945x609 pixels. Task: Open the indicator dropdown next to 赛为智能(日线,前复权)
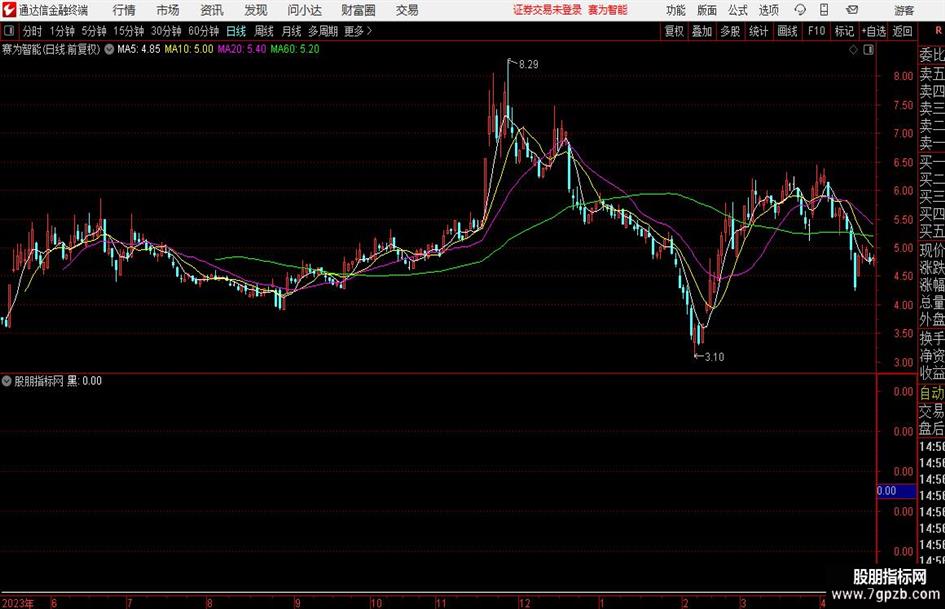point(109,49)
